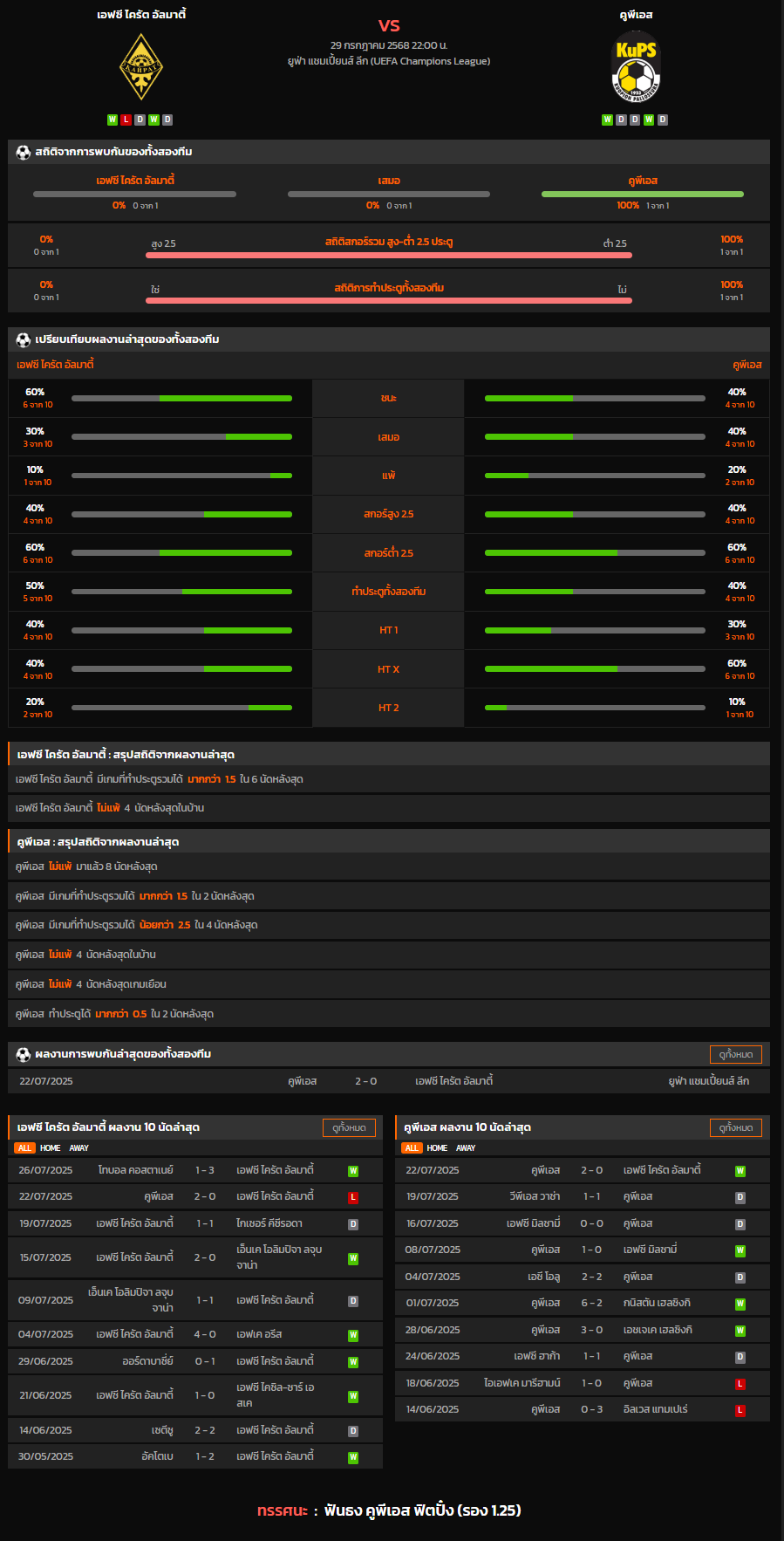784x1541 pixels.
Task: Click soccer ball icon beside recent-form comparison header
Action: tap(24, 339)
